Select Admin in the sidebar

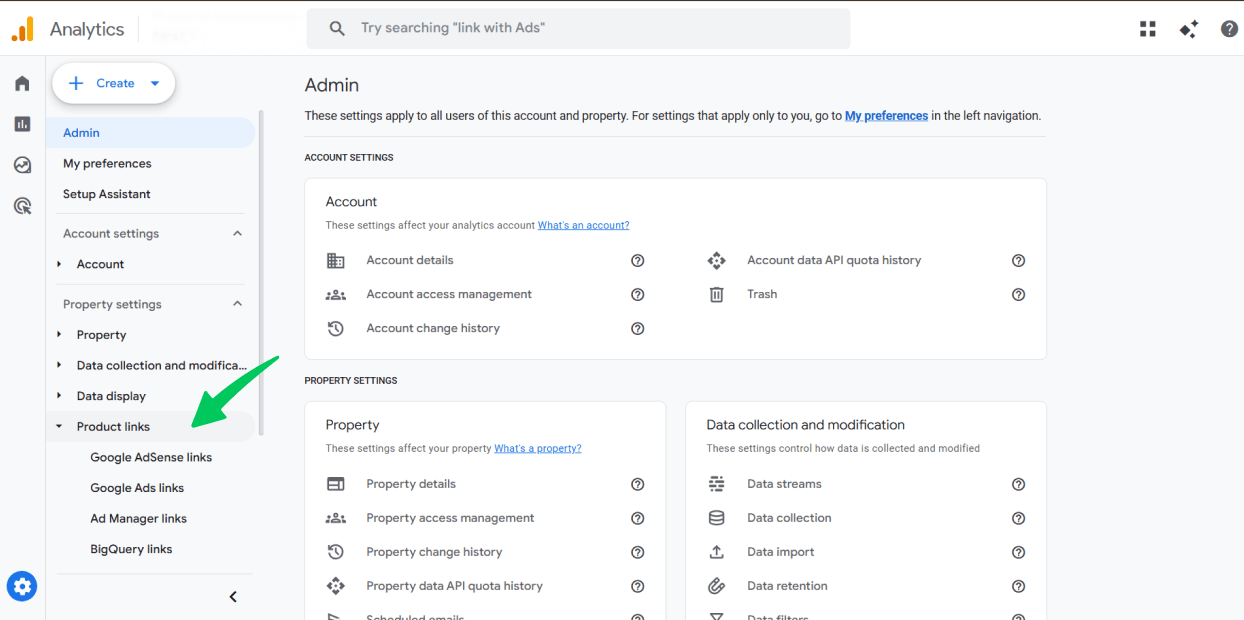pos(150,133)
